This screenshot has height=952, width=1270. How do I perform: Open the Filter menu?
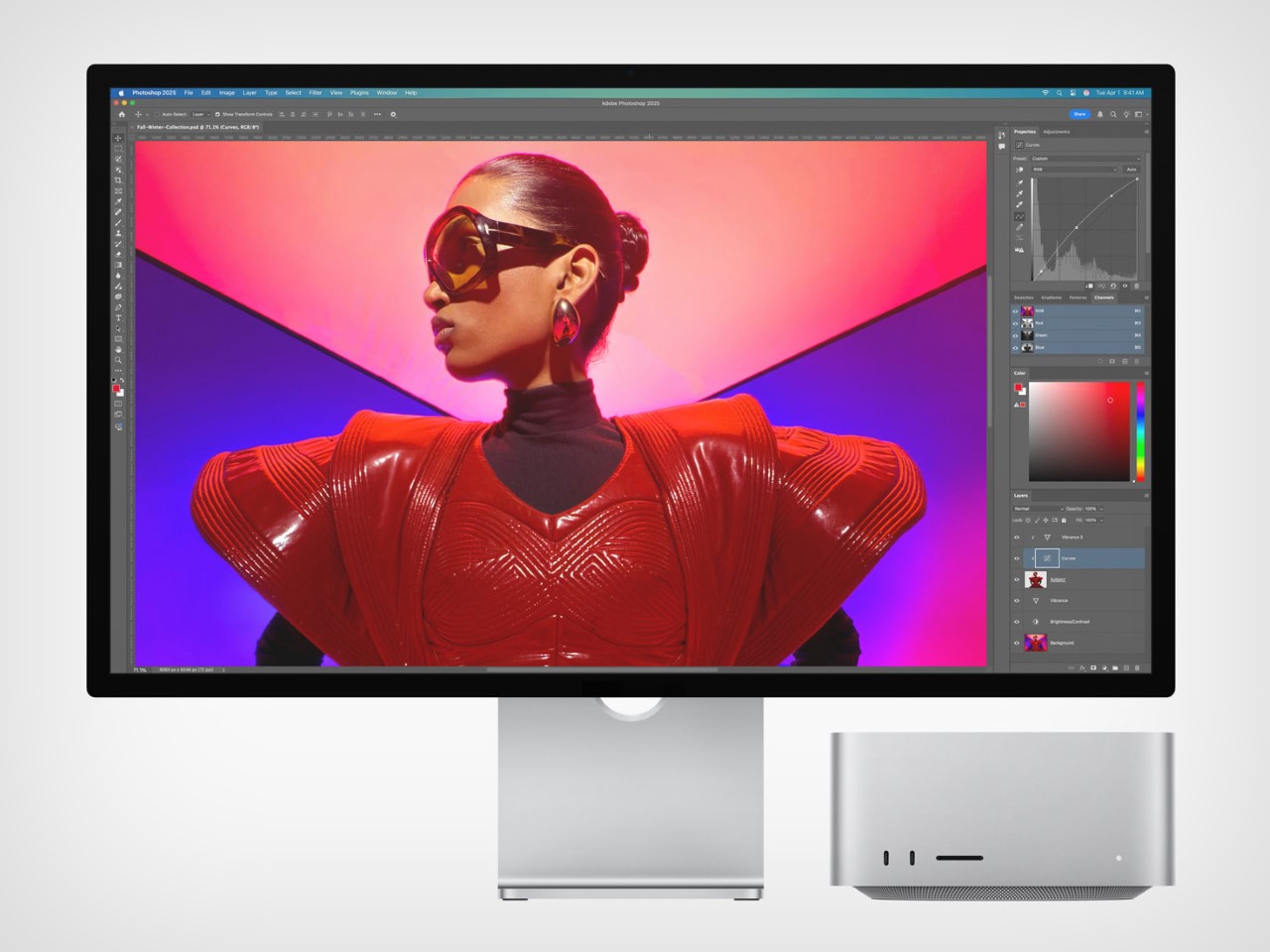coord(315,92)
